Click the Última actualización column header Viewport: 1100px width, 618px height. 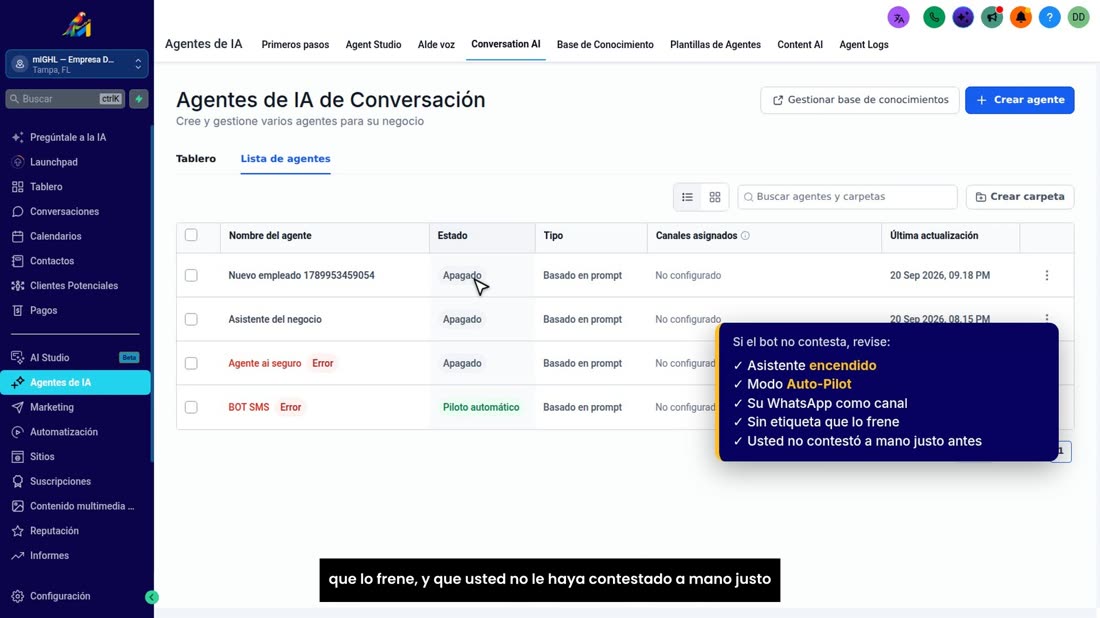point(934,236)
